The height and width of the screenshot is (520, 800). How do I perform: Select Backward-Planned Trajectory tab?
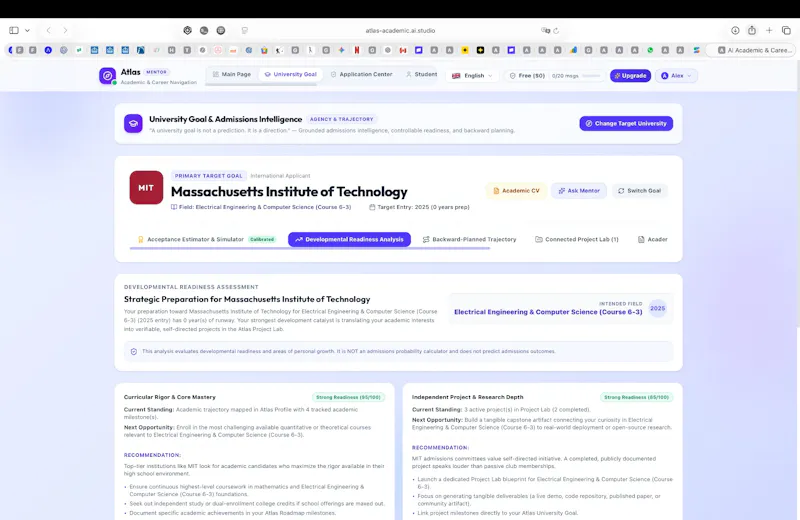click(469, 239)
